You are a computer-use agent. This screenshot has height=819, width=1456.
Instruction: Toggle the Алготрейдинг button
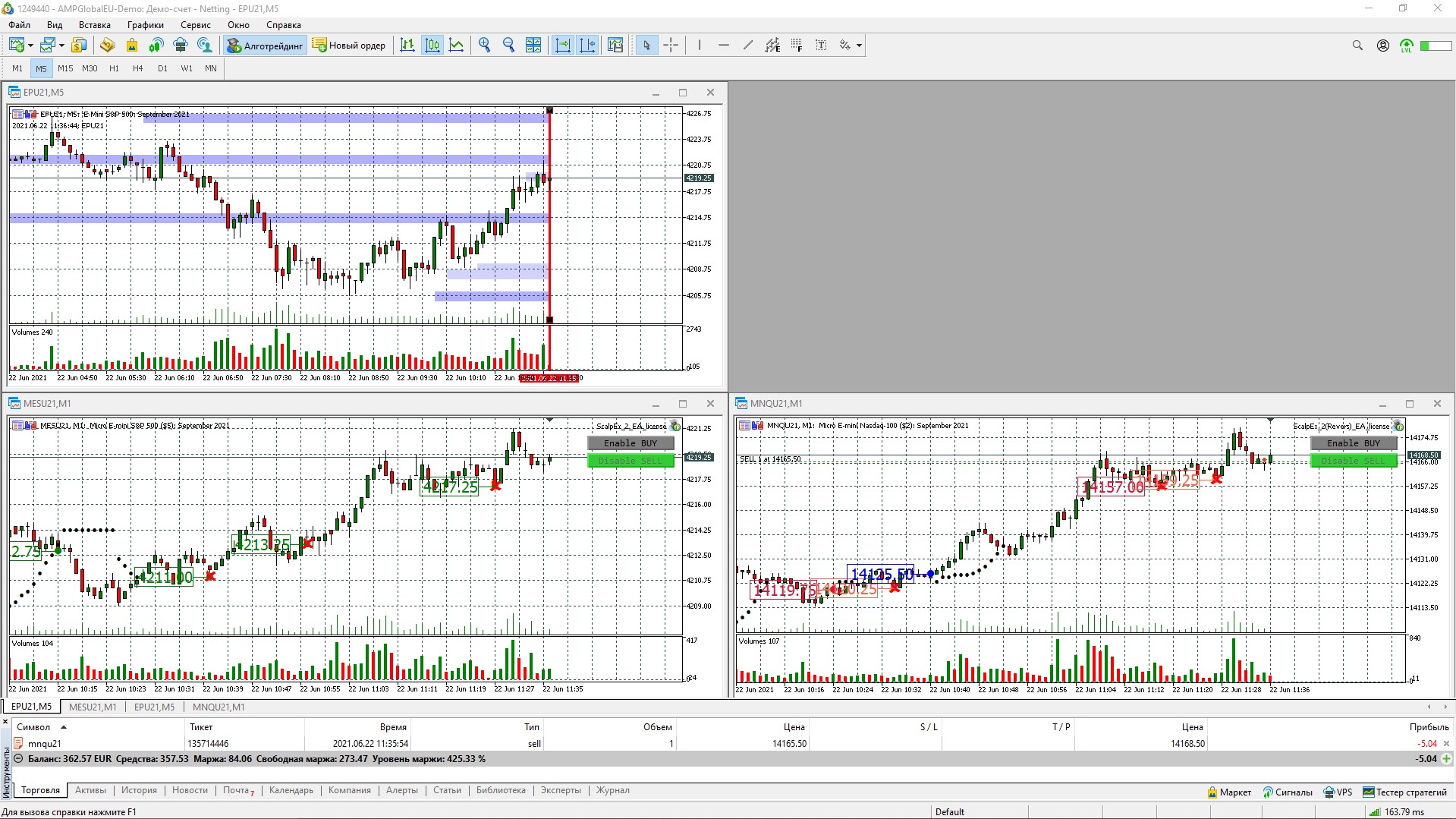pos(265,46)
